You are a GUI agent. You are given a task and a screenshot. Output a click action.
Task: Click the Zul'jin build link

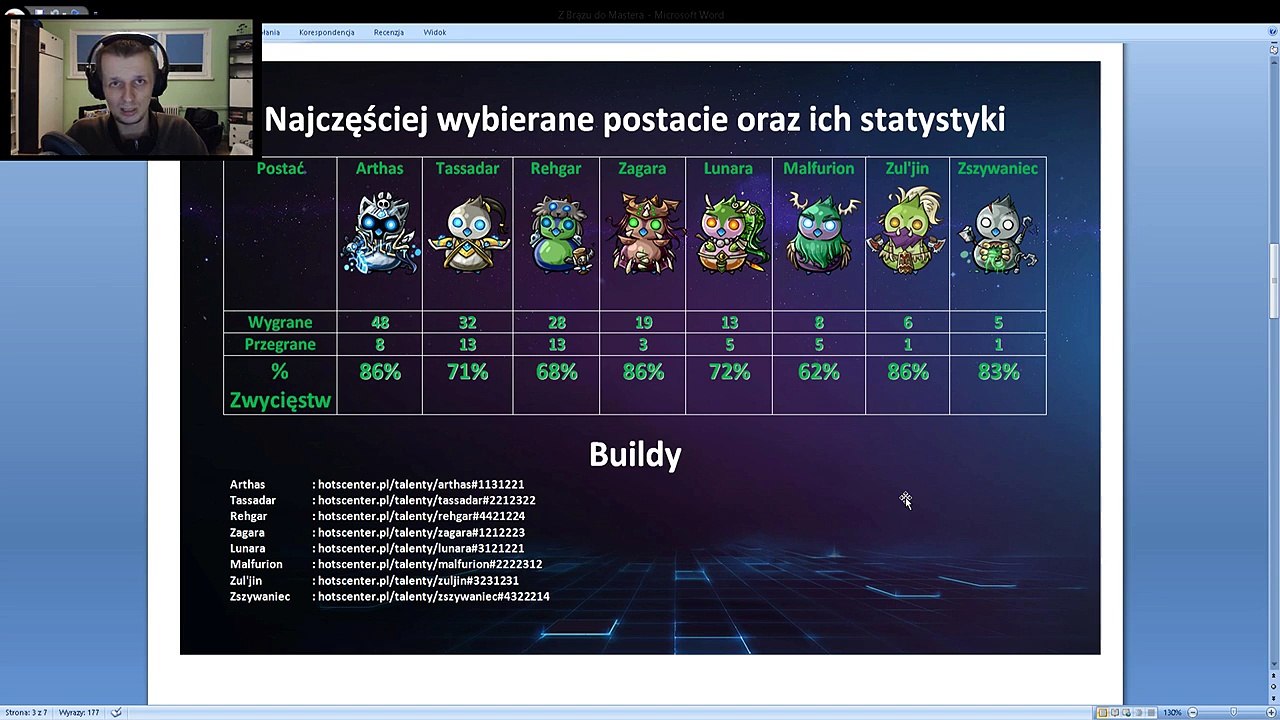pyautogui.click(x=418, y=581)
